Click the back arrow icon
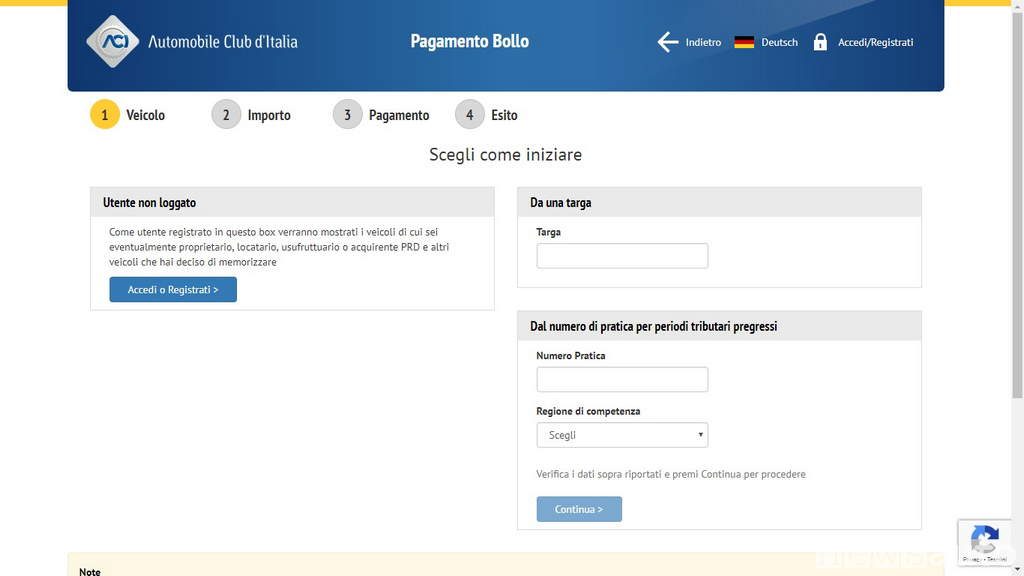The image size is (1024, 576). (x=667, y=42)
